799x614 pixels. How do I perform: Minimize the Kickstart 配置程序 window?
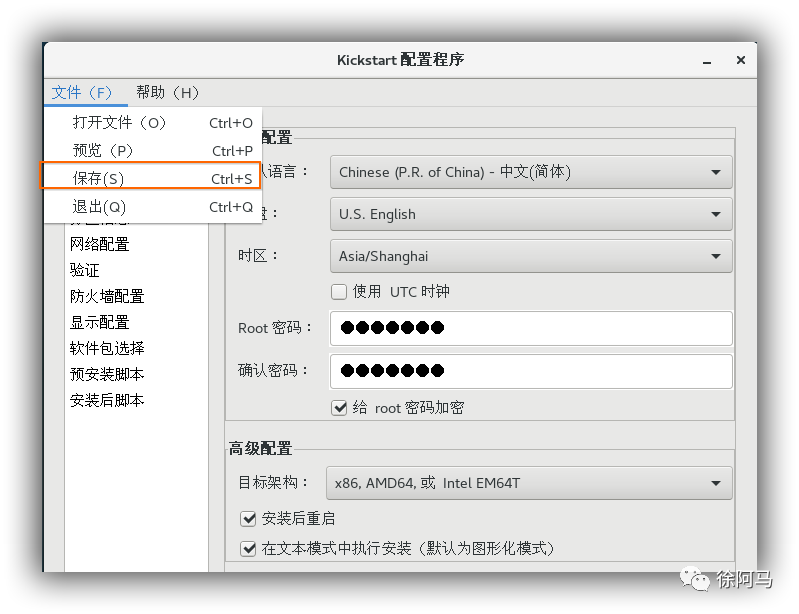click(707, 61)
